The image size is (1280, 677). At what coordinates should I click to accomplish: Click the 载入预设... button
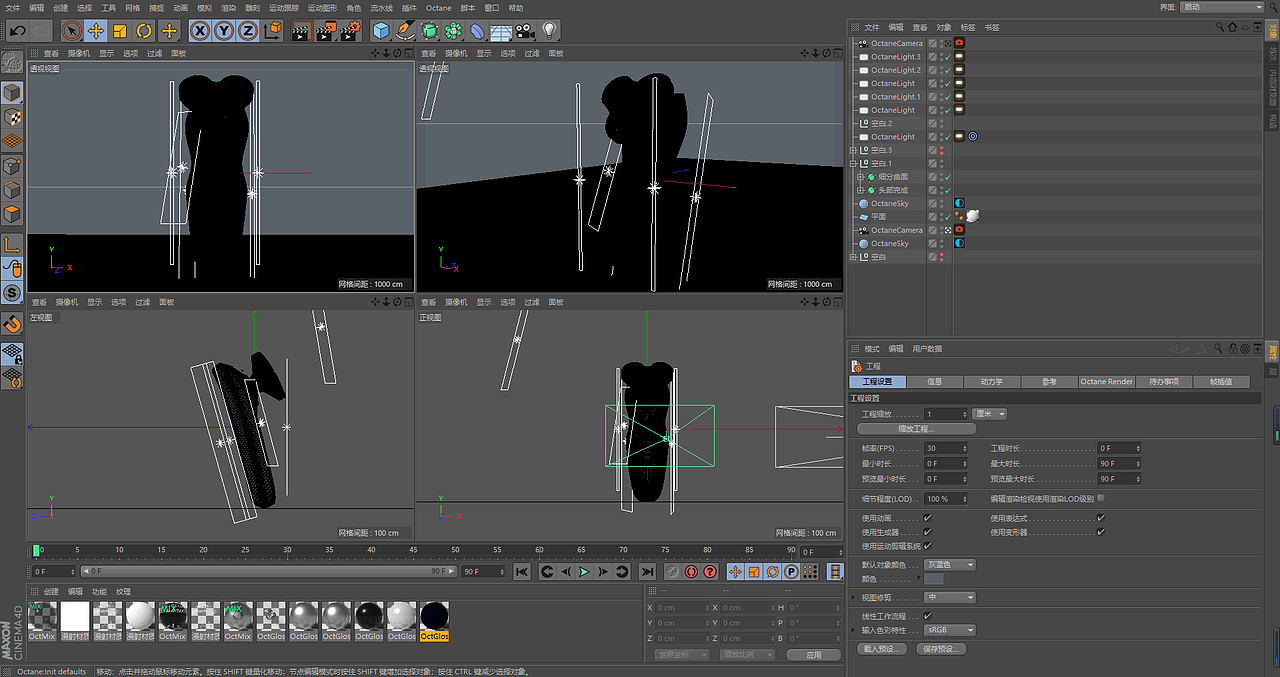coord(882,649)
